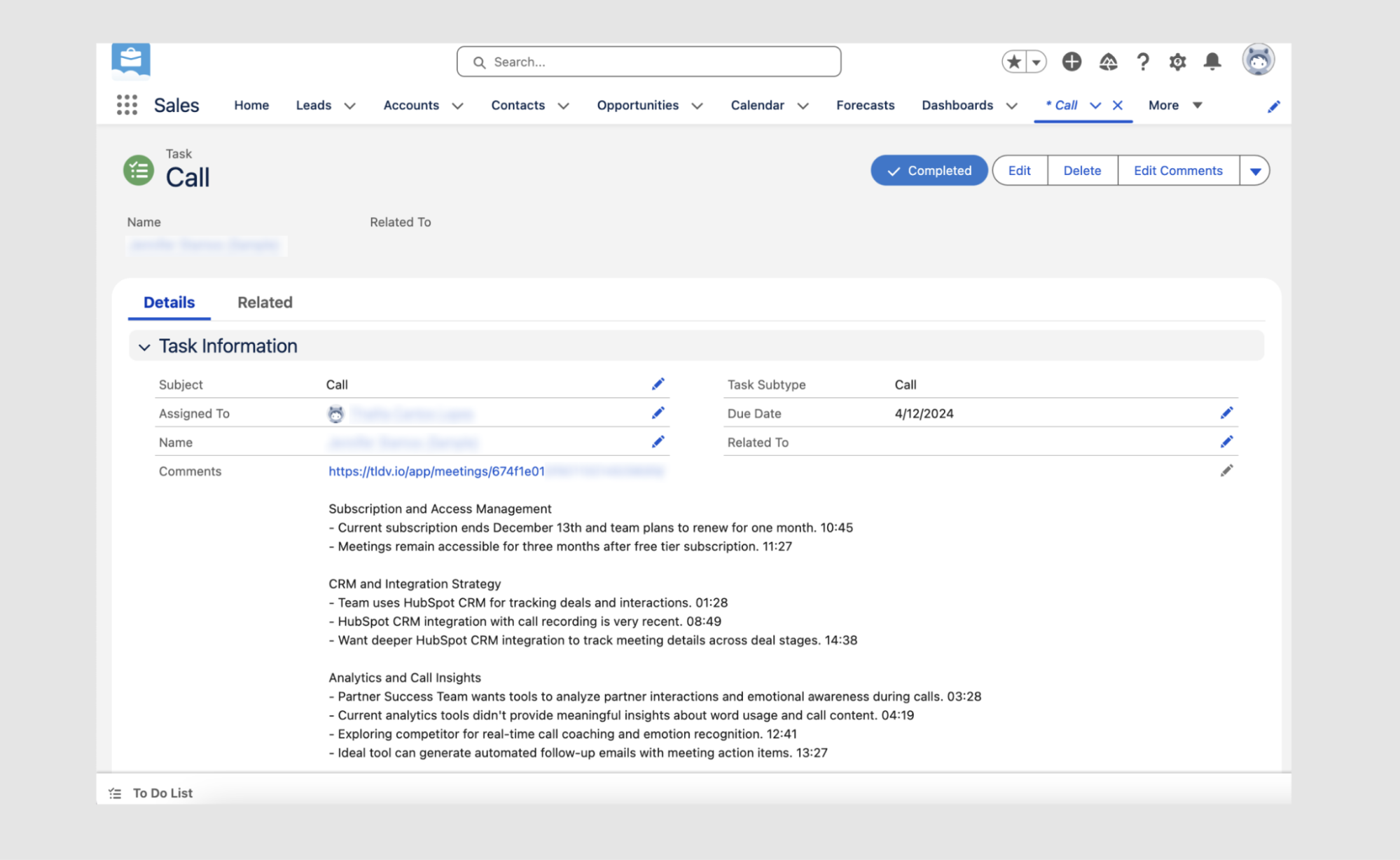1400x860 pixels.
Task: Open the global create plus icon
Action: click(1071, 62)
